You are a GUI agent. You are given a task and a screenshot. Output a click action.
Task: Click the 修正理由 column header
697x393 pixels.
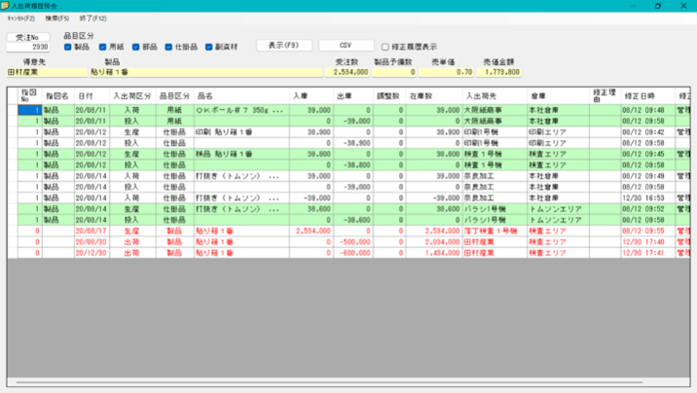tap(605, 96)
